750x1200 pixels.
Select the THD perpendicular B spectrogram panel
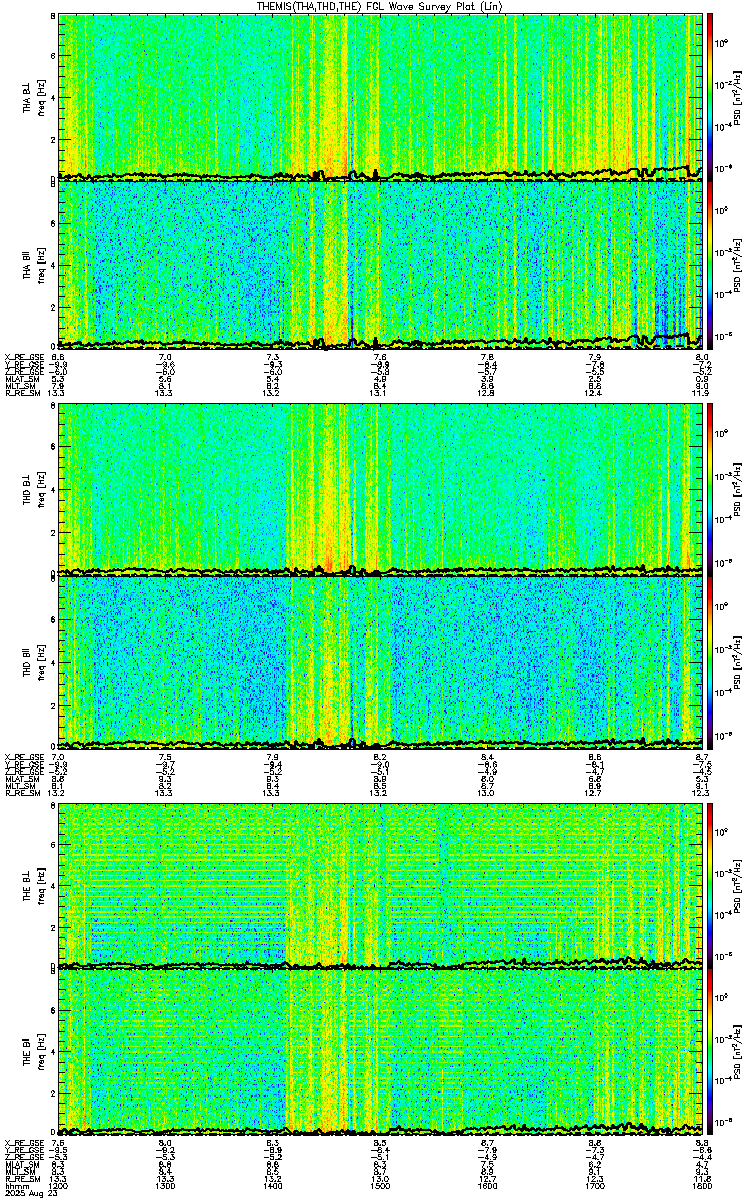tap(380, 491)
